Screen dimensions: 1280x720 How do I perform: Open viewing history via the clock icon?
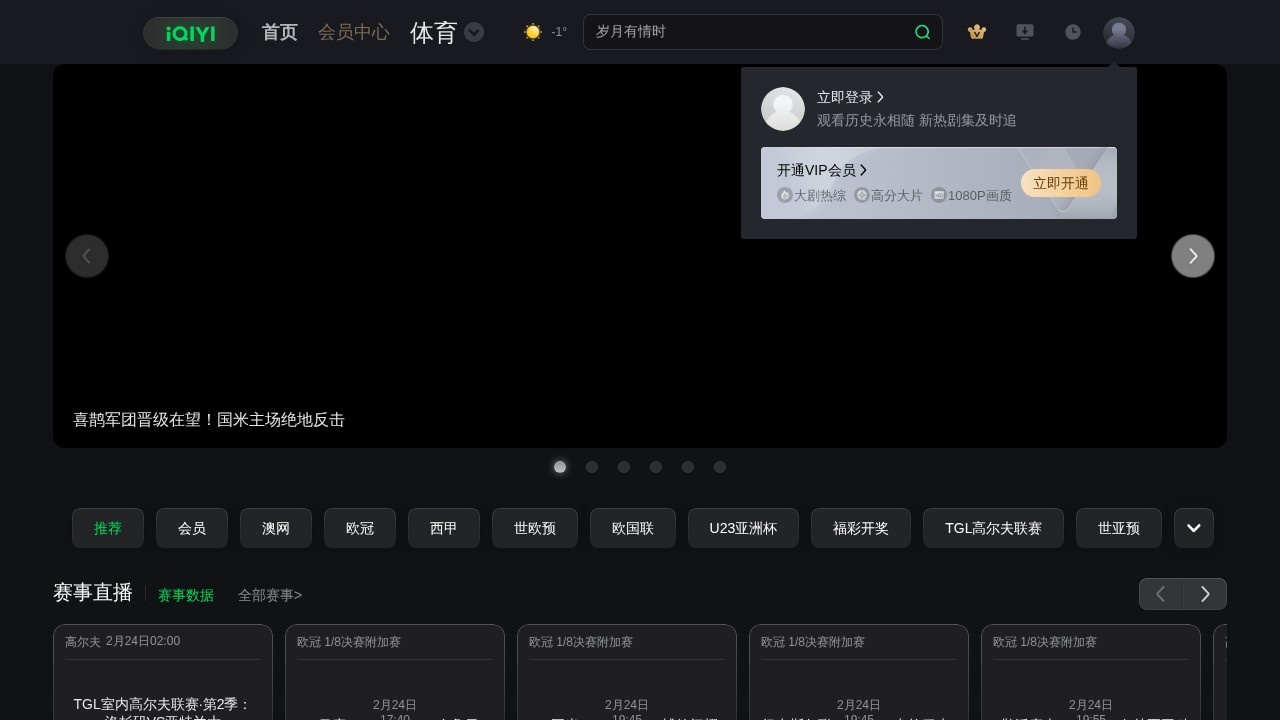point(1073,32)
